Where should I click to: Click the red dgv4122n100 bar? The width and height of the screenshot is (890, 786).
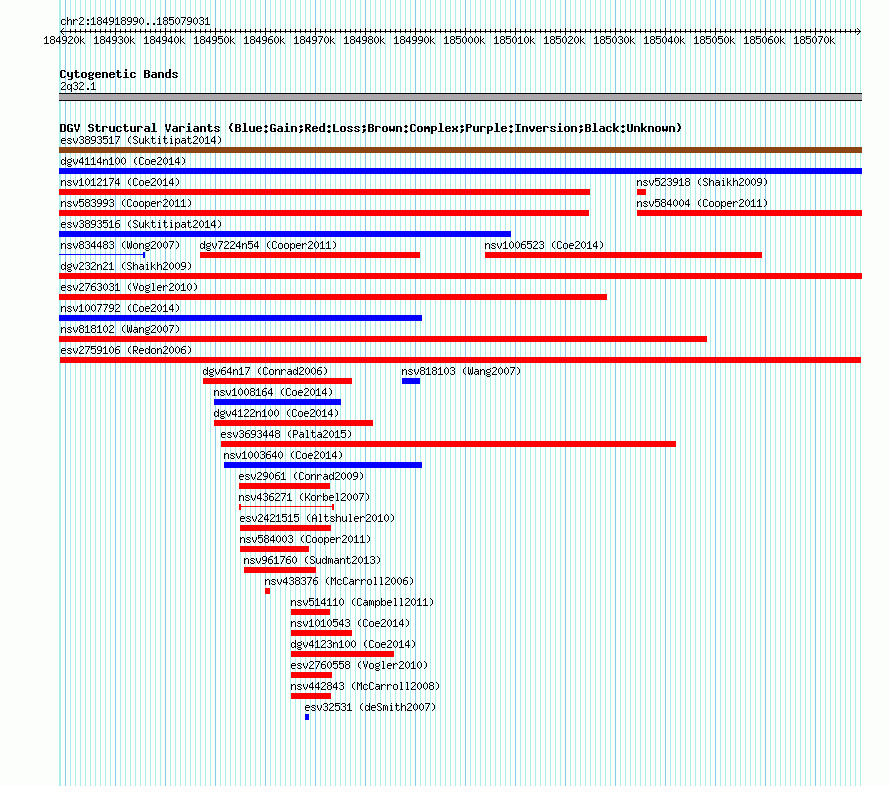tap(293, 423)
